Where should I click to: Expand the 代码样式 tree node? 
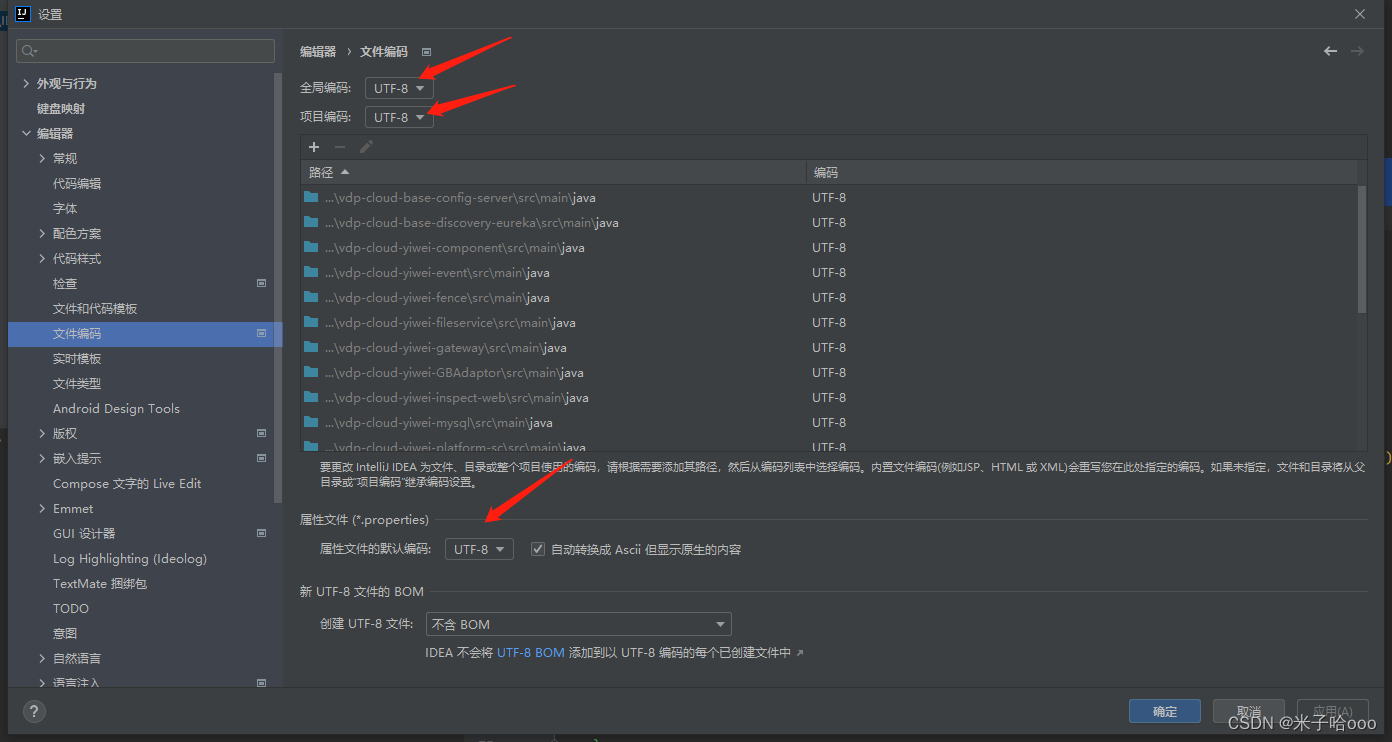coord(42,258)
